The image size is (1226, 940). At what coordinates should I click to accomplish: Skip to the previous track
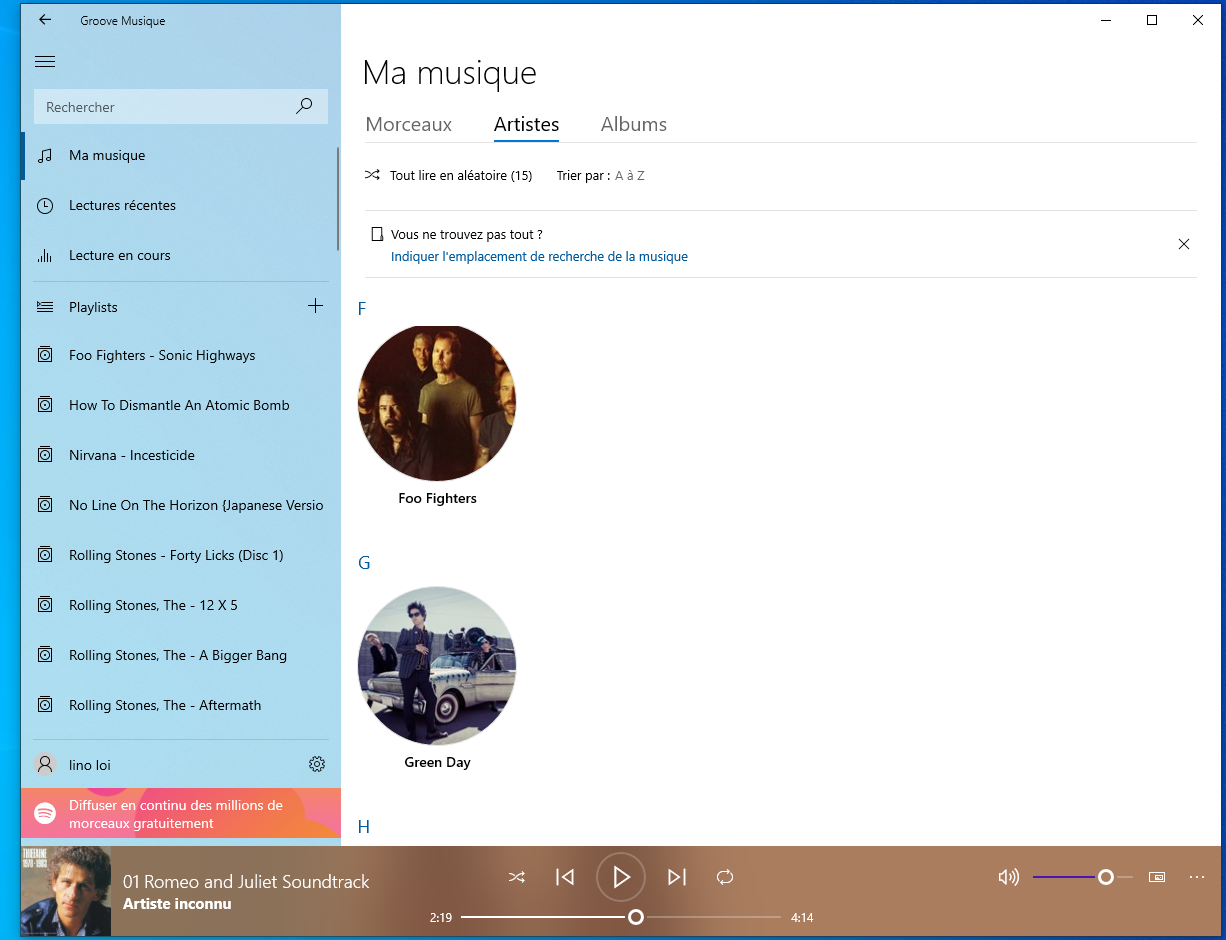tap(565, 877)
